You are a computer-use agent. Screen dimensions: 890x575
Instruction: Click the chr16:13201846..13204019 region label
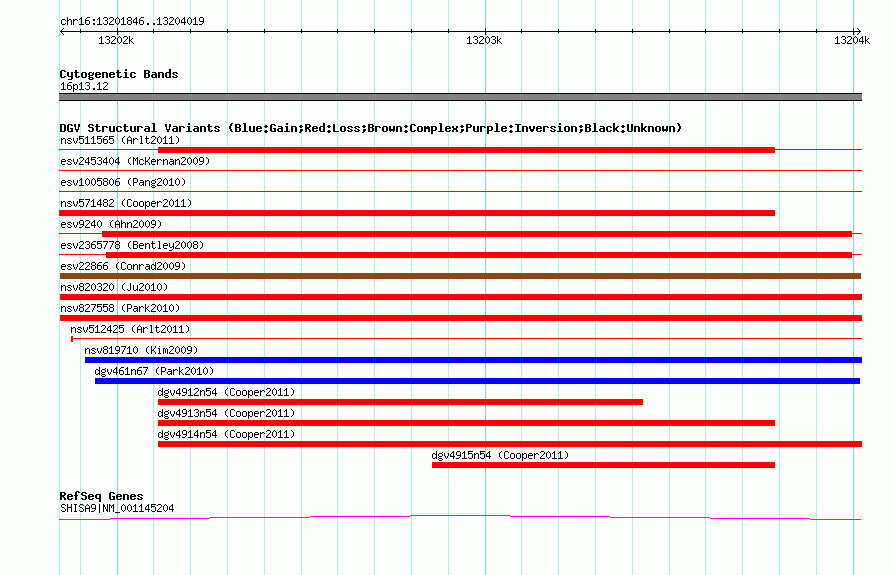click(132, 21)
